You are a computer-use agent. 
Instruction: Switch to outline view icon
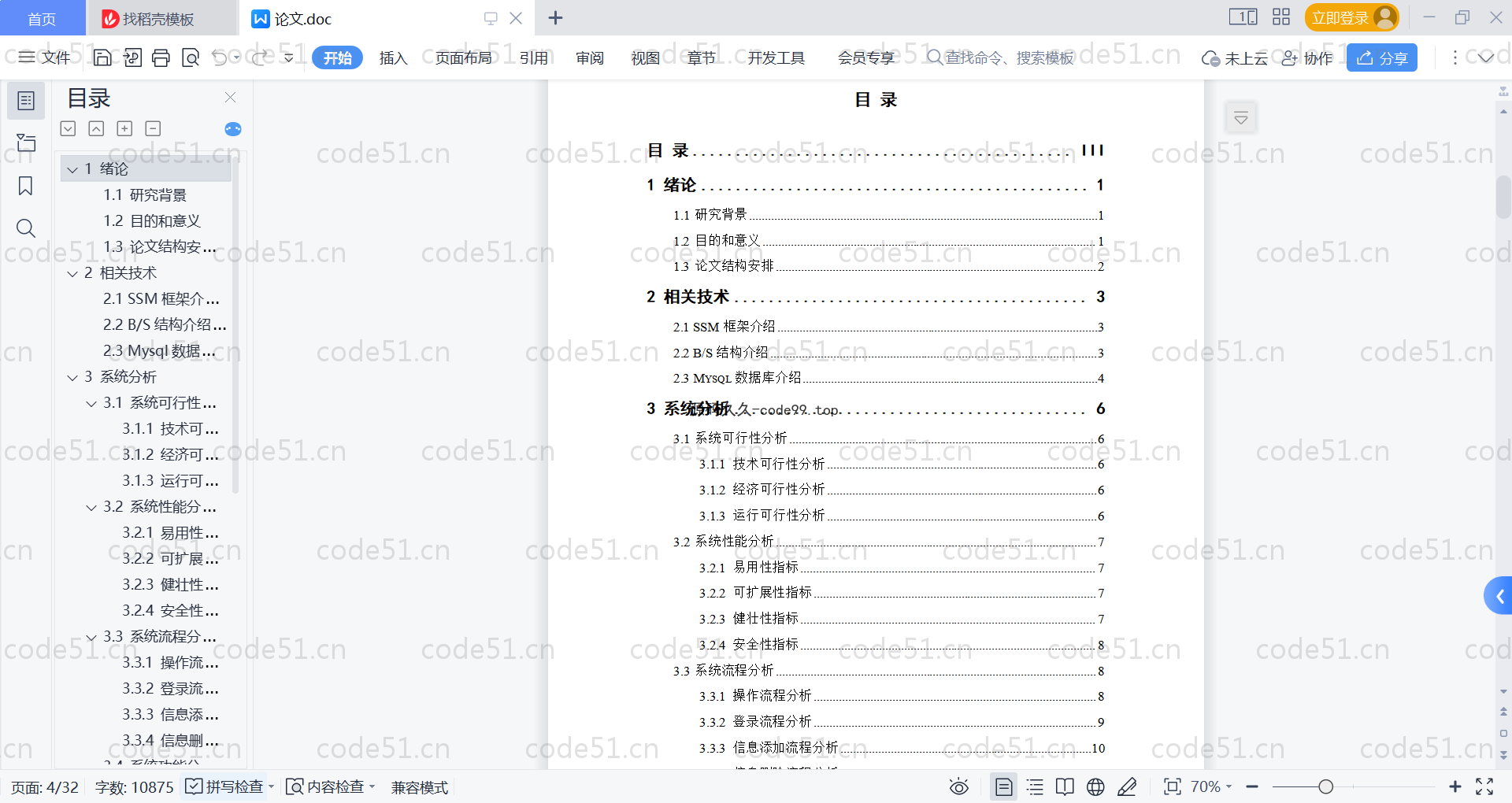click(1035, 786)
